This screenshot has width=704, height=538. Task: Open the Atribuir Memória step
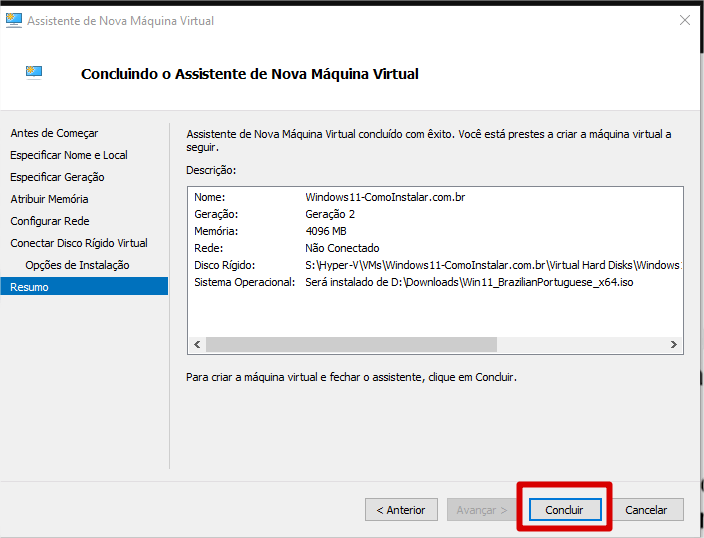(49, 199)
